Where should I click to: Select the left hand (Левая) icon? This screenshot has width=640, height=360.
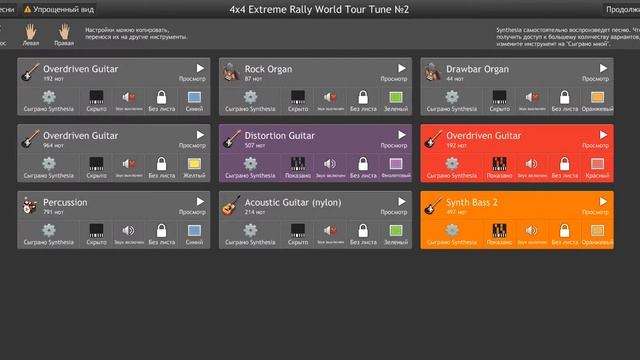tap(31, 31)
